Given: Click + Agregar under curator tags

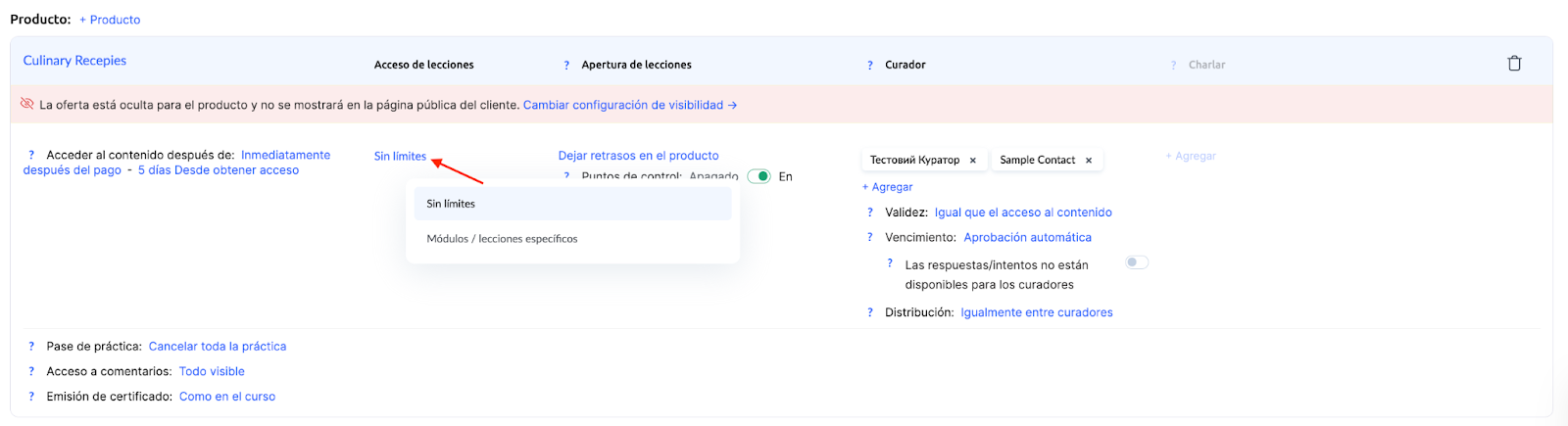Looking at the screenshot, I should (x=887, y=187).
